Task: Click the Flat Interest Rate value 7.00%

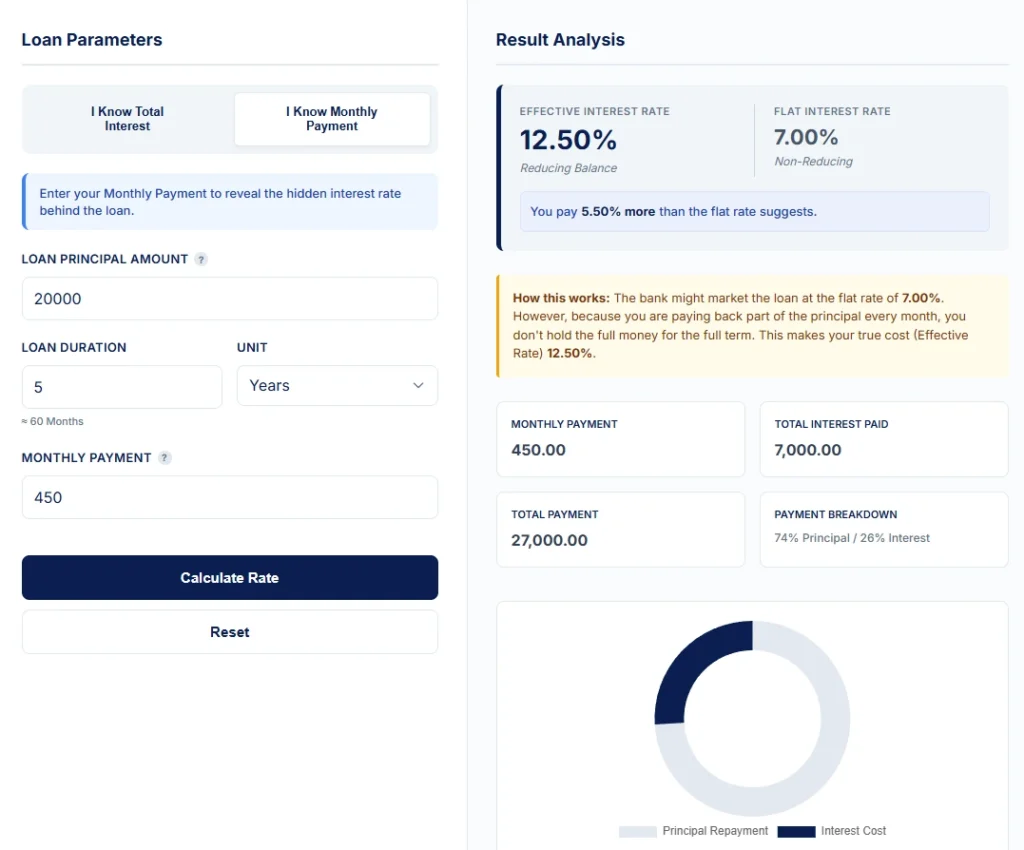Action: [x=806, y=137]
